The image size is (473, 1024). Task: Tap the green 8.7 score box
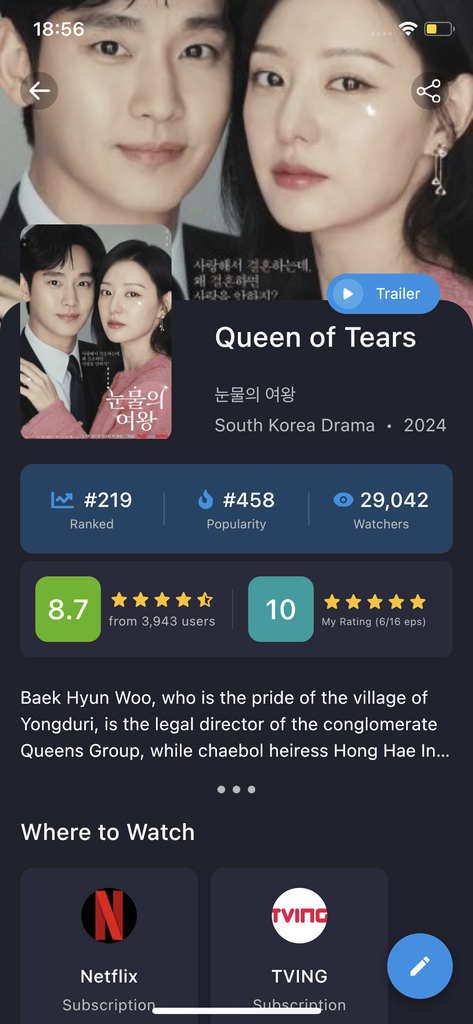click(68, 609)
